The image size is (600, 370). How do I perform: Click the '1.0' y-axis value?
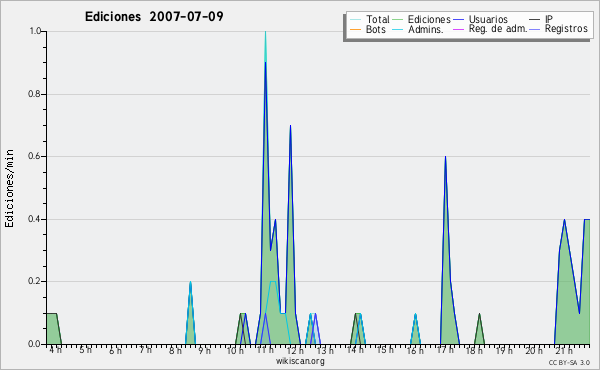point(35,31)
